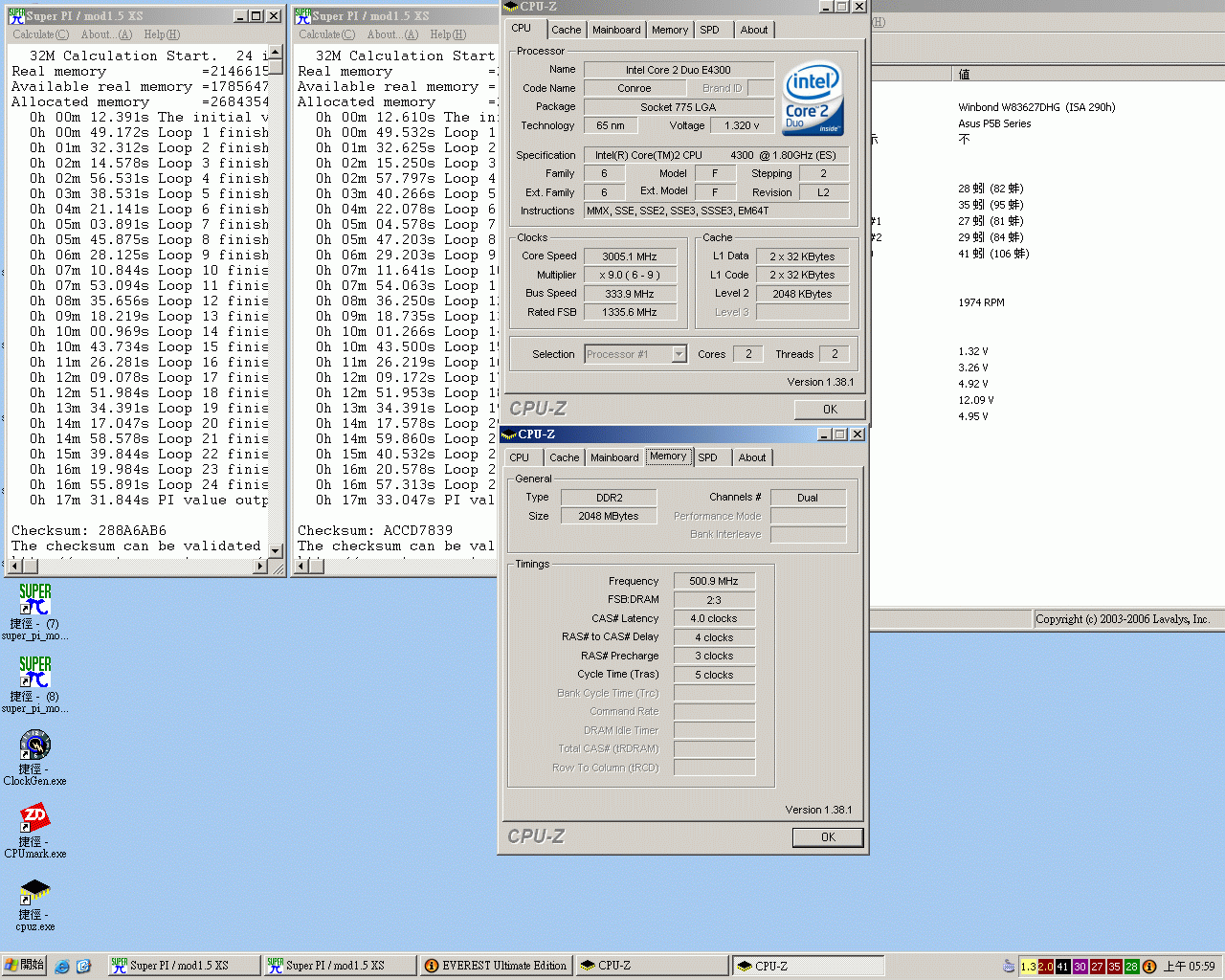This screenshot has width=1225, height=980.
Task: Click the Intel Core 2 Duo logo
Action: [x=813, y=99]
